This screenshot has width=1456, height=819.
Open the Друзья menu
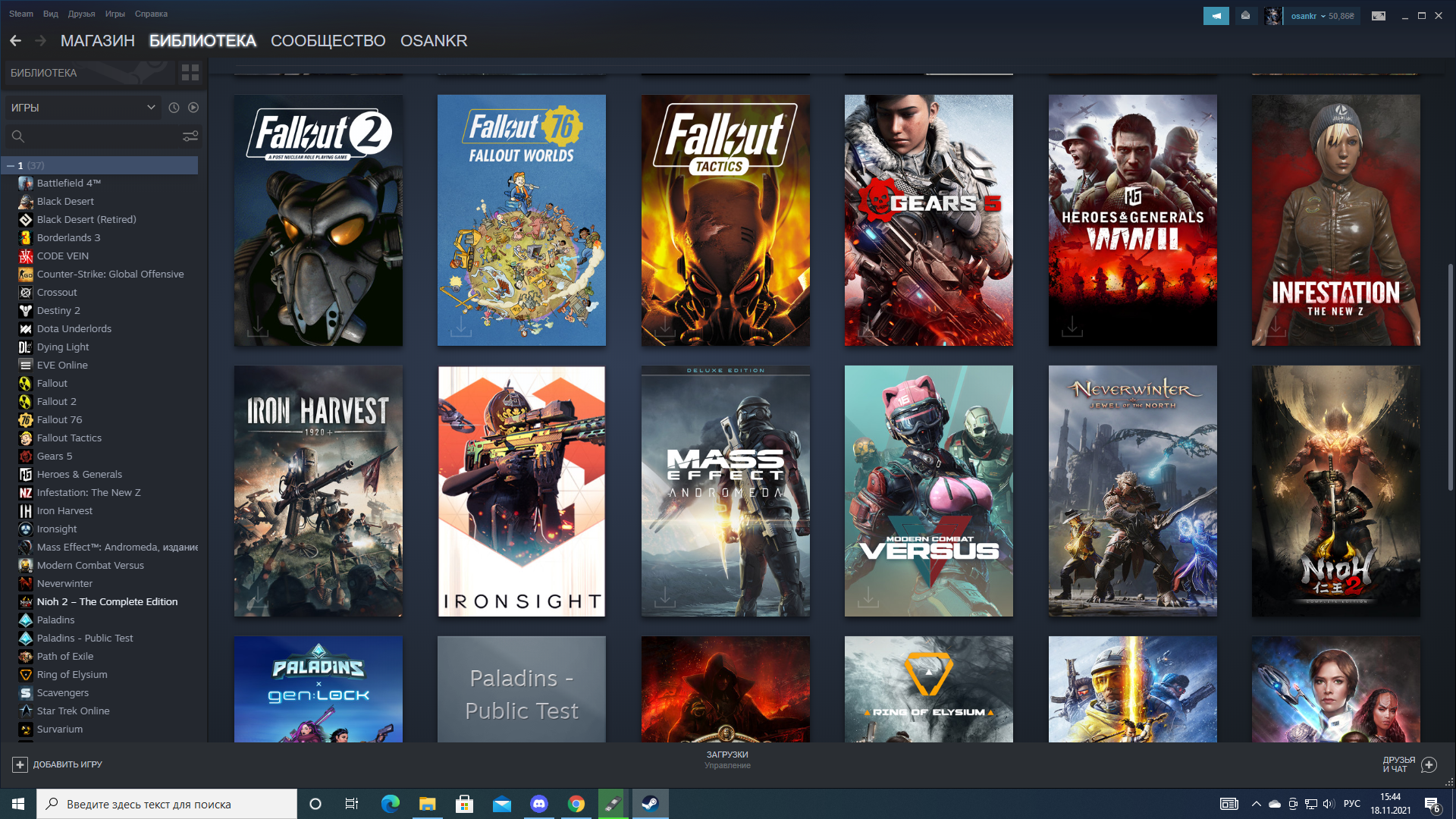[x=81, y=14]
